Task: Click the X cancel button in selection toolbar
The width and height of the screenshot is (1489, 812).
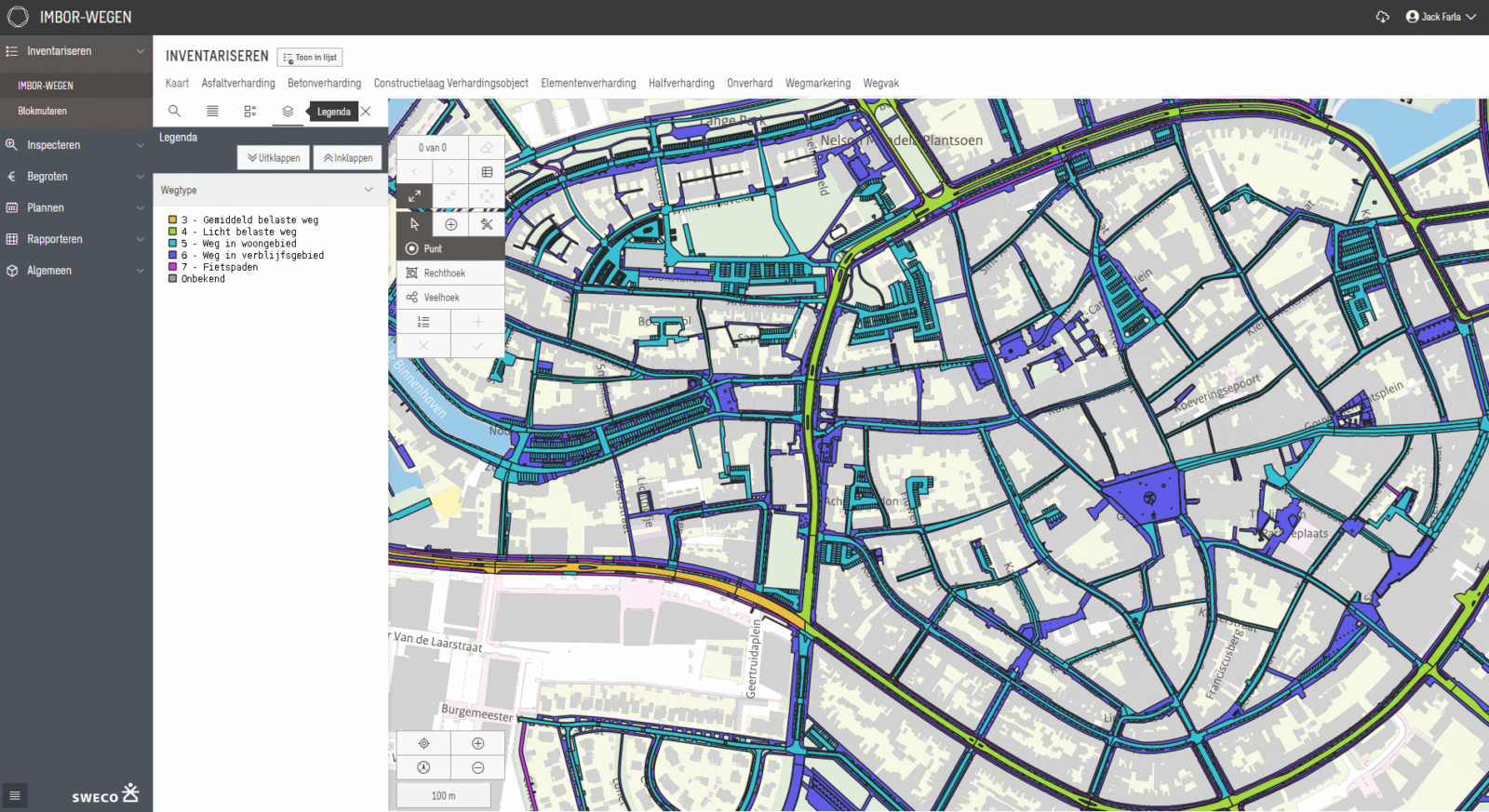Action: click(423, 345)
